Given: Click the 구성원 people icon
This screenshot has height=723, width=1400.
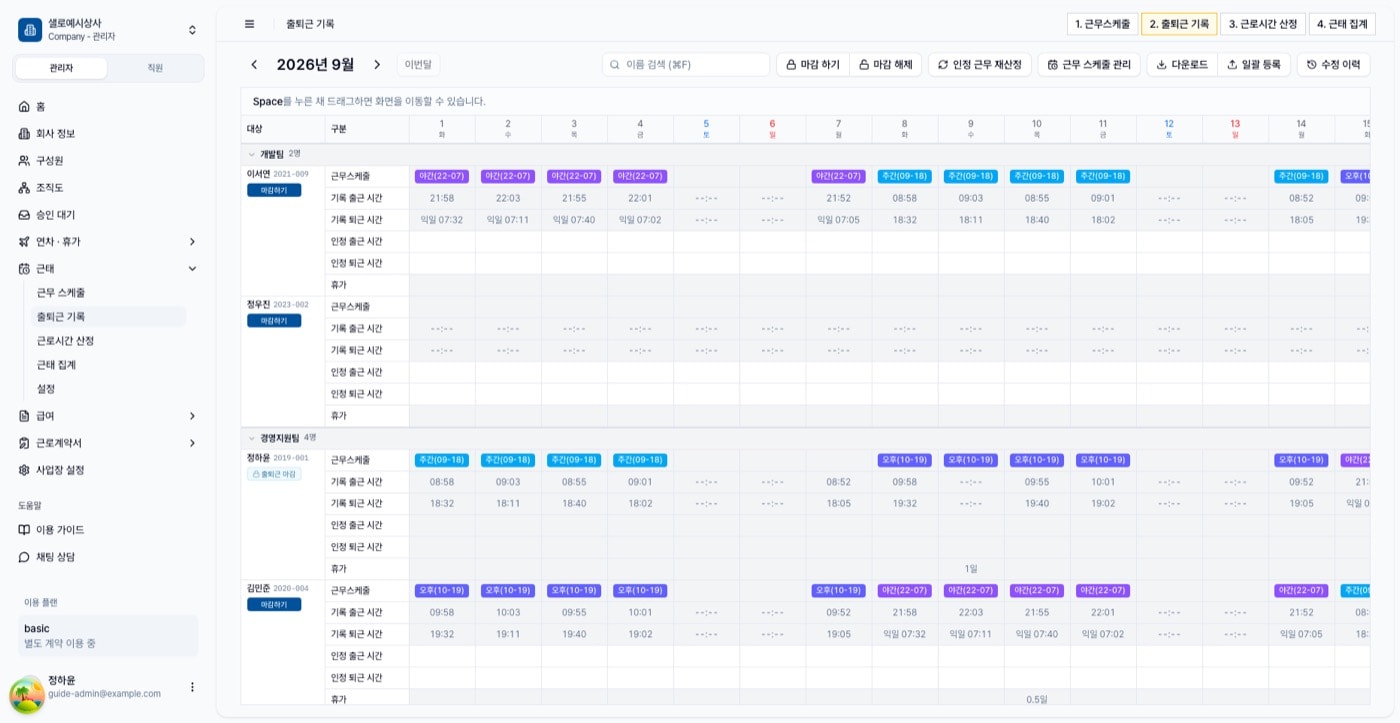Looking at the screenshot, I should click(x=25, y=160).
